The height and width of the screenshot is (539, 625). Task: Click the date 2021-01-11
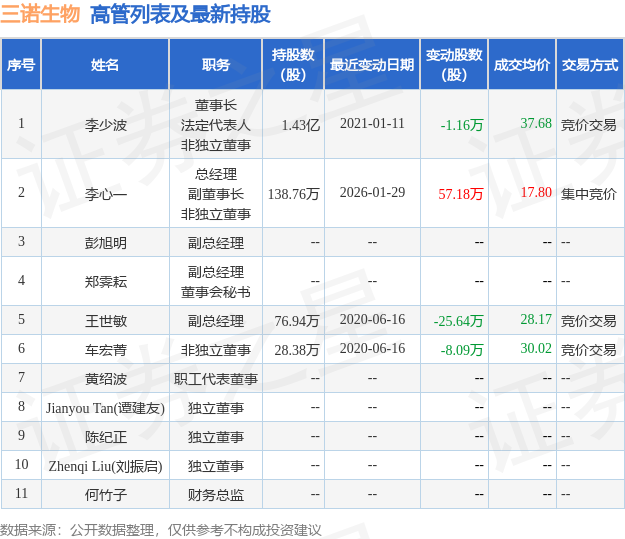click(372, 123)
